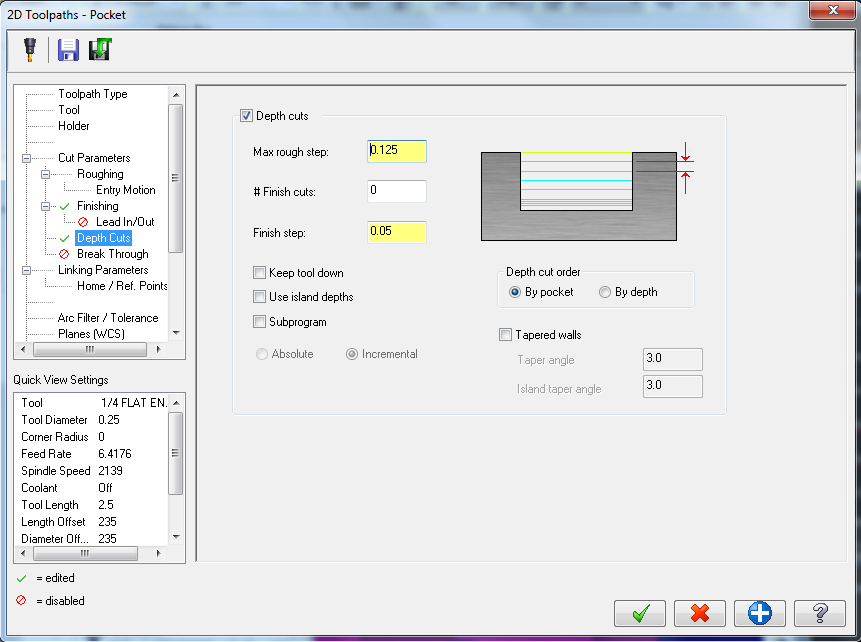Enable Keep tool down option
The height and width of the screenshot is (642, 861).
(x=260, y=273)
